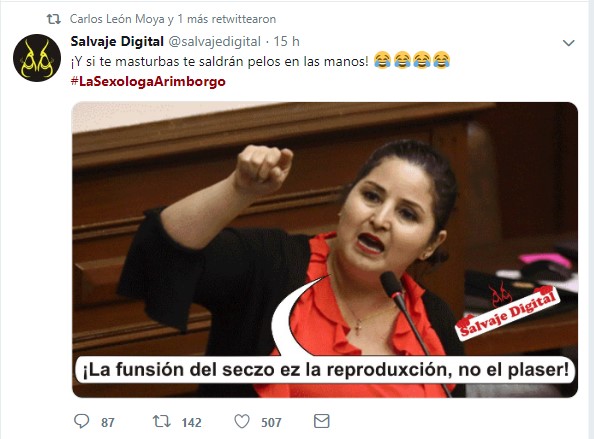The height and width of the screenshot is (439, 594).
Task: Click the small retweet icon beside Carlos León Moya
Action: [x=53, y=19]
